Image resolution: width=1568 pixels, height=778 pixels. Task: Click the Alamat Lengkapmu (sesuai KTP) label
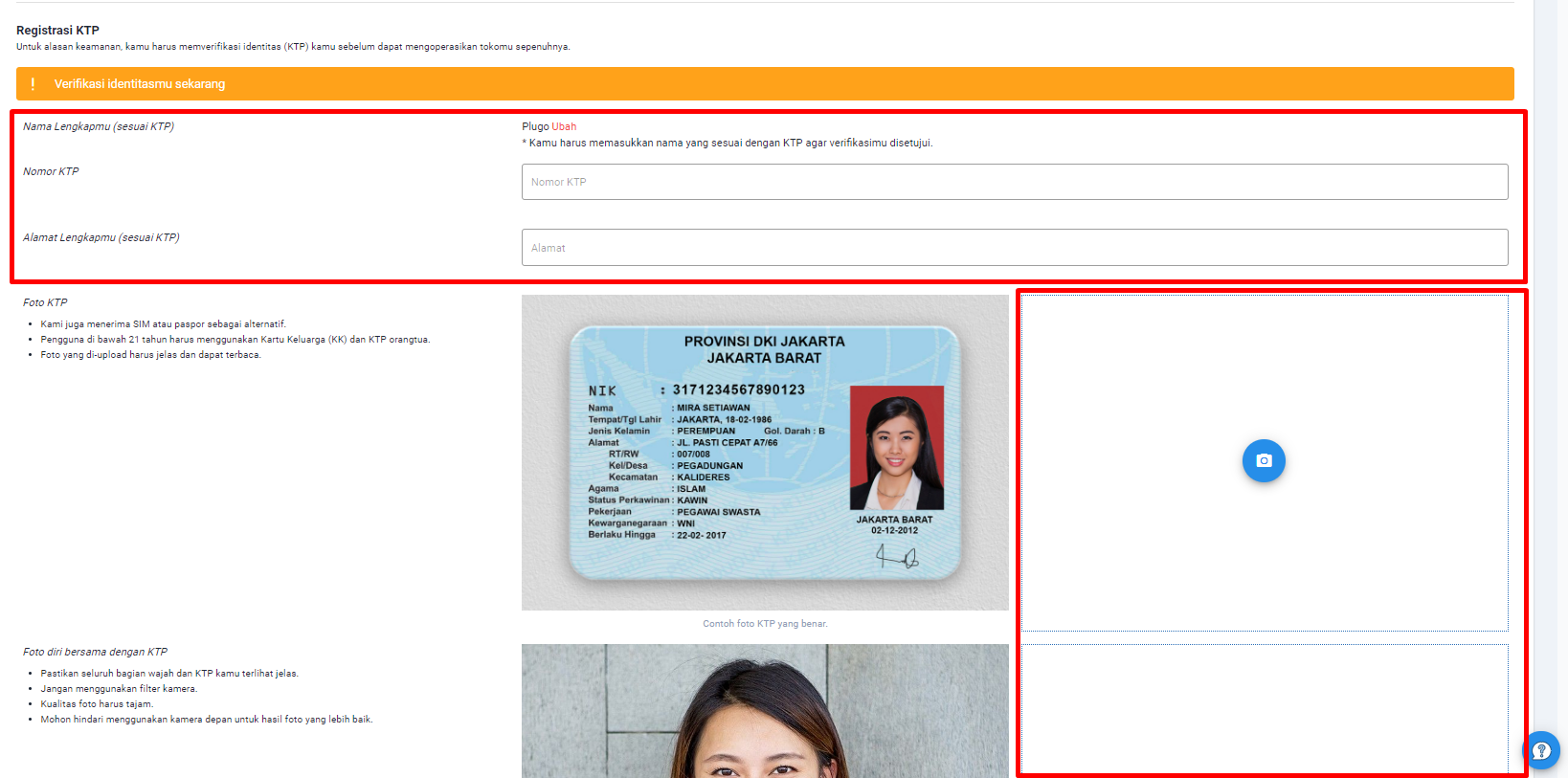(101, 237)
